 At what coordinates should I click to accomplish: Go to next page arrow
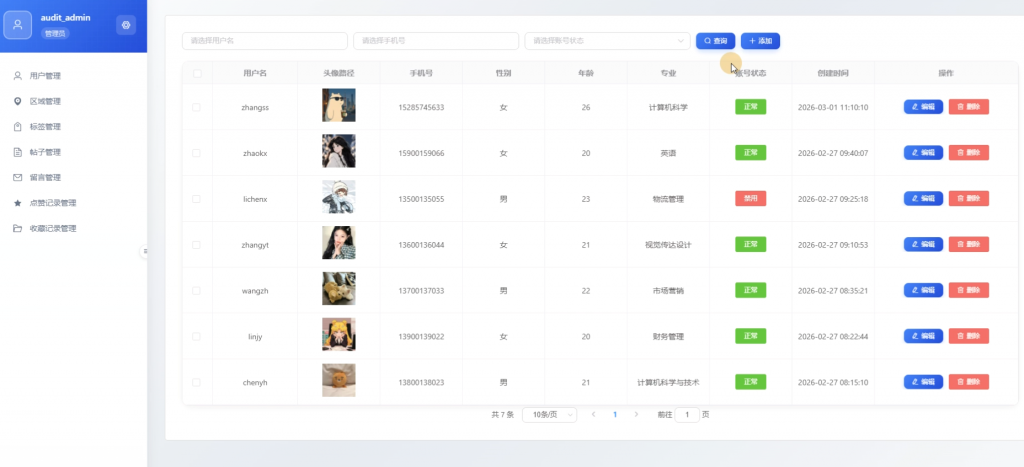click(636, 415)
